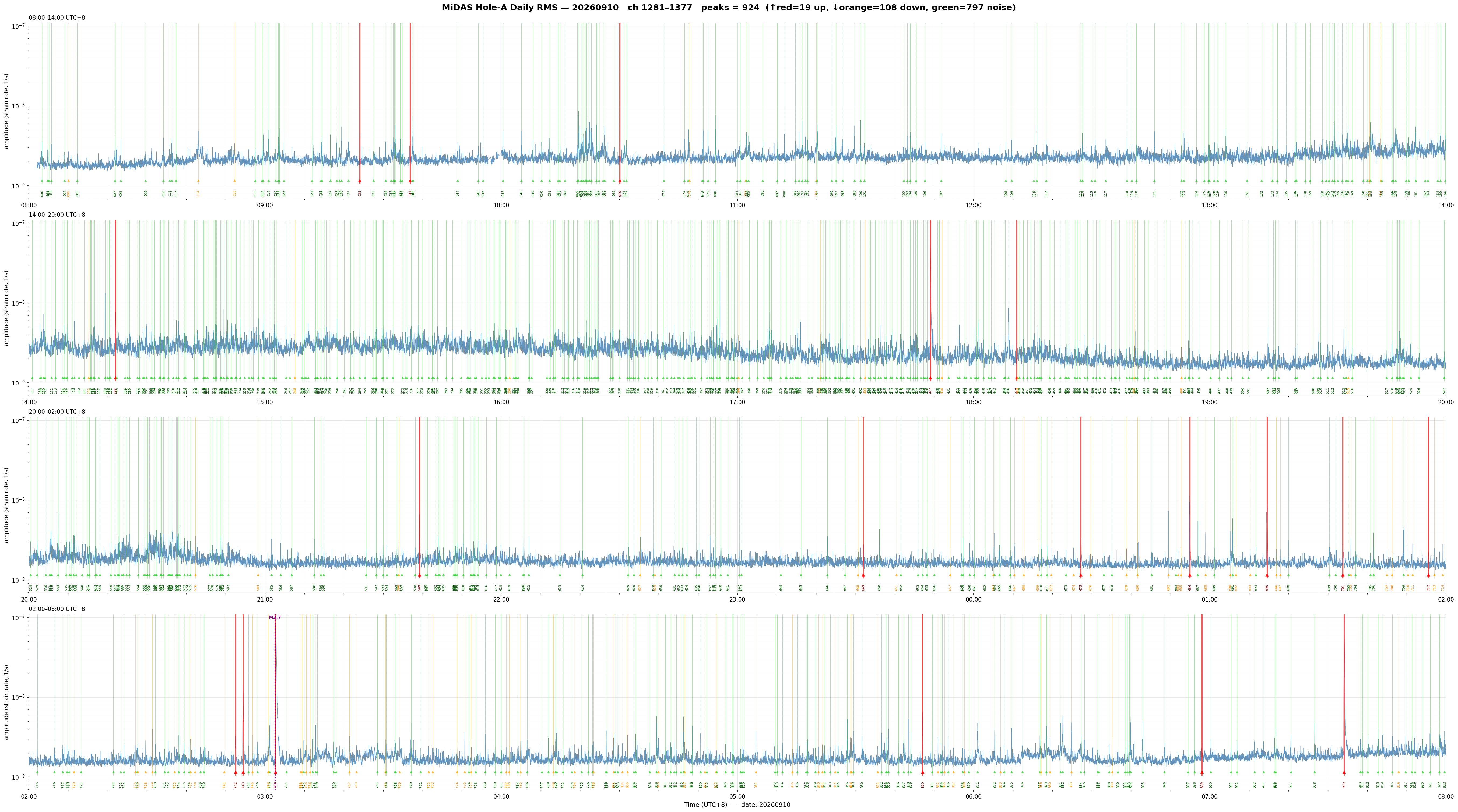The height and width of the screenshot is (812, 1458).
Task: Click the green noise peak label 681
Action: [1152, 587]
